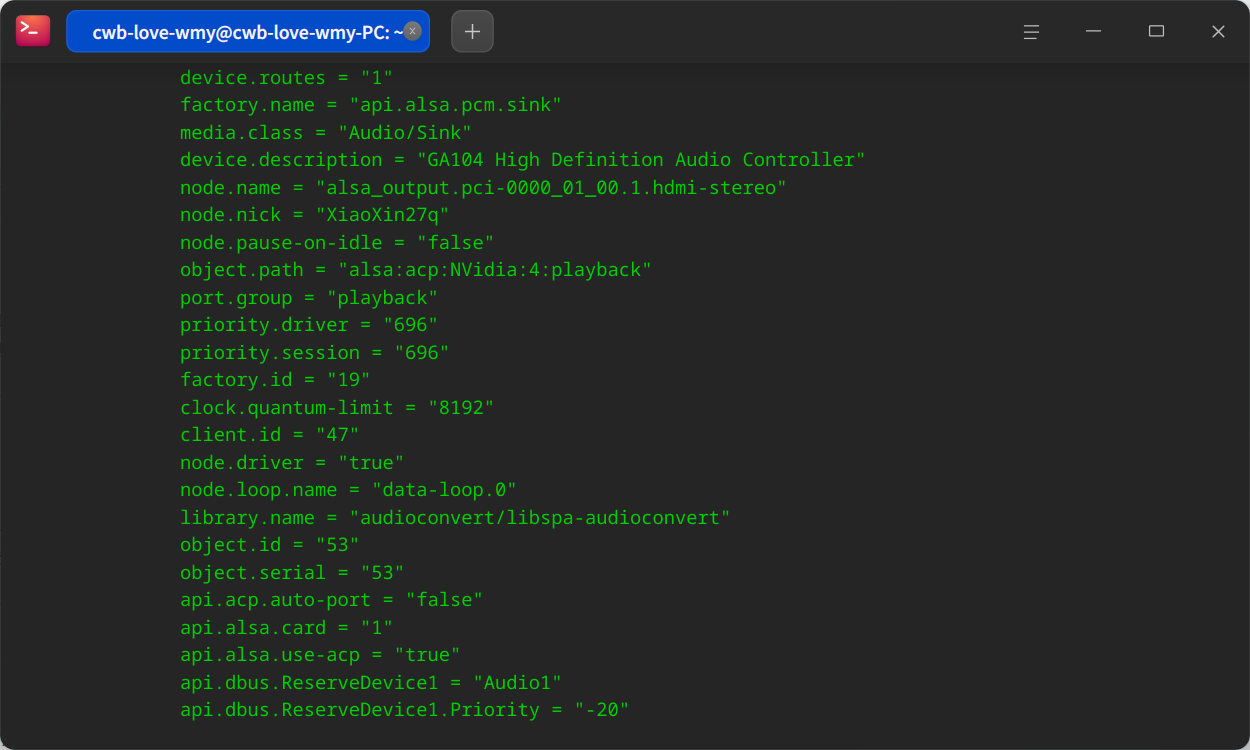Click the line object.id = "53"
The height and width of the screenshot is (750, 1250).
click(x=270, y=545)
